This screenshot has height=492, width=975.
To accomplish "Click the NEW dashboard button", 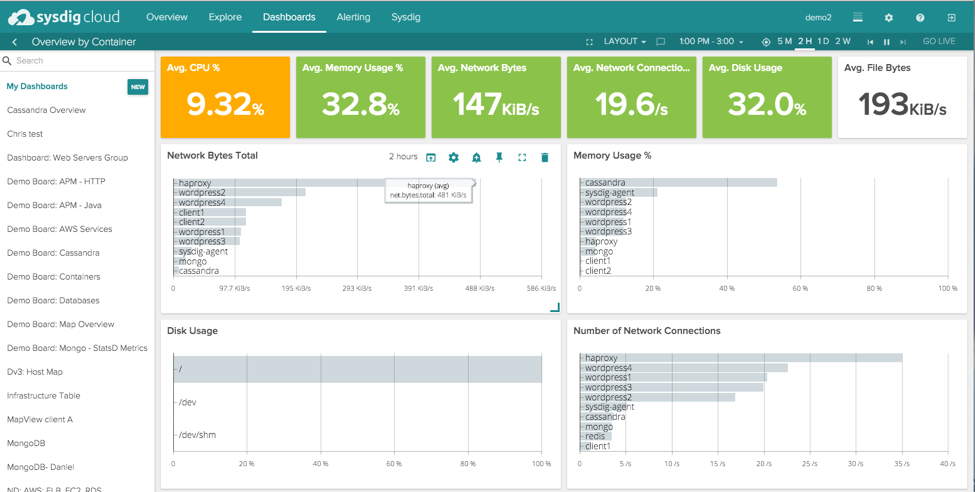I will click(x=137, y=87).
